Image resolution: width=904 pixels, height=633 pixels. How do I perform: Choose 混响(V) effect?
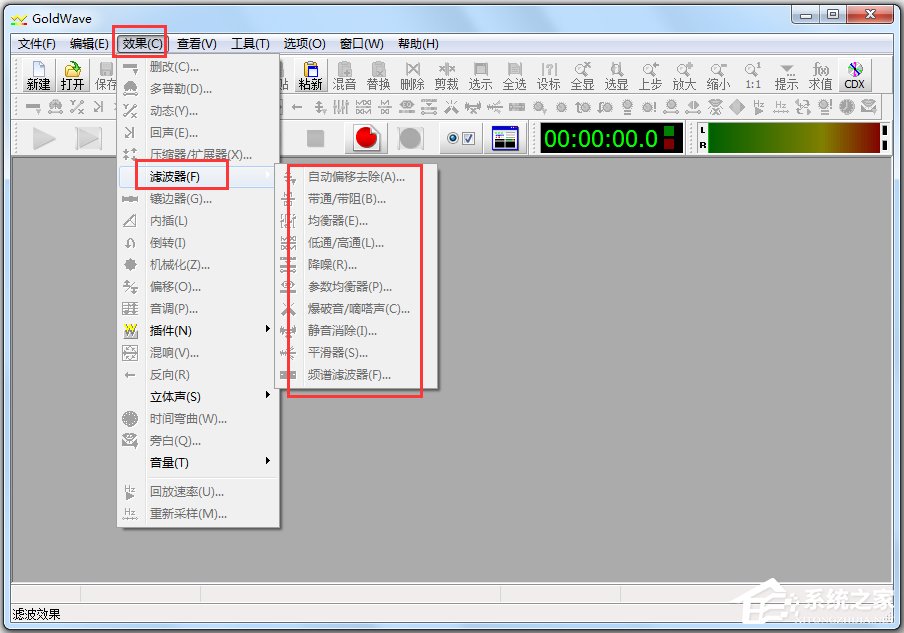tap(197, 352)
